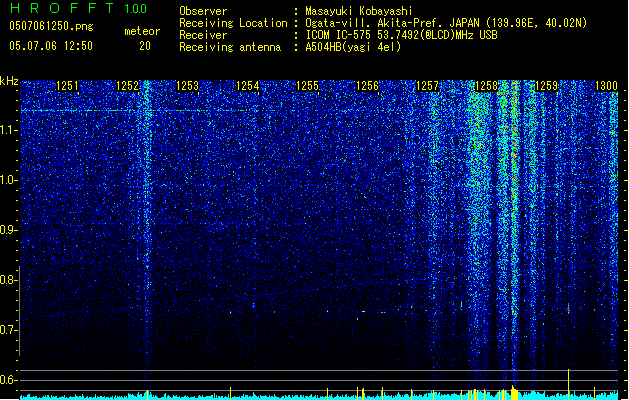This screenshot has width=629, height=400.
Task: Click the 1257 time marker
Action: (428, 86)
